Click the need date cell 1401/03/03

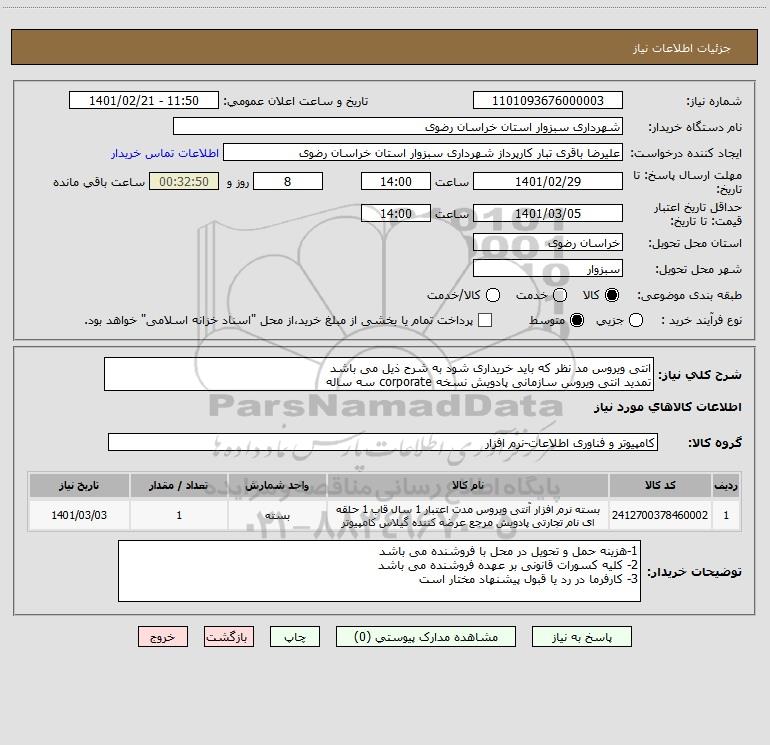[x=79, y=515]
